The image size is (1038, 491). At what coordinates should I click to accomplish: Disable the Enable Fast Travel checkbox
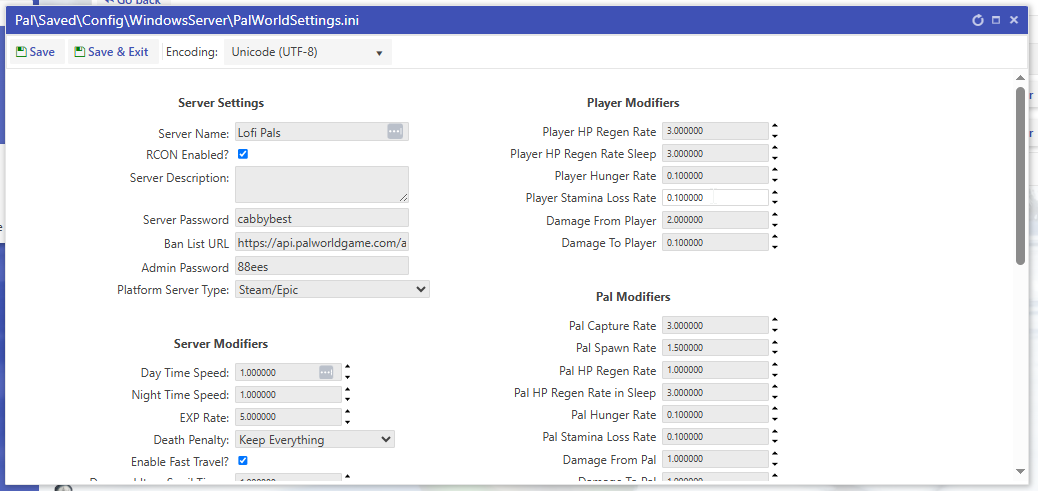tap(243, 461)
